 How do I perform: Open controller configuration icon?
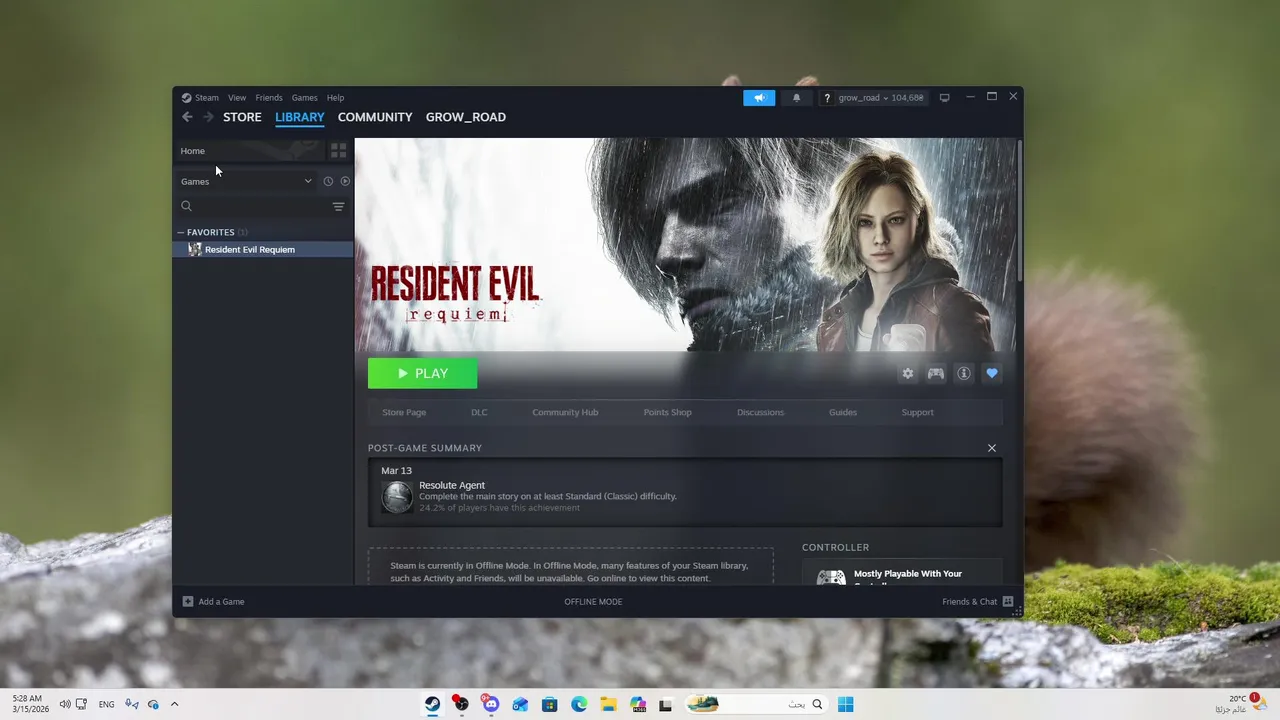click(x=936, y=373)
